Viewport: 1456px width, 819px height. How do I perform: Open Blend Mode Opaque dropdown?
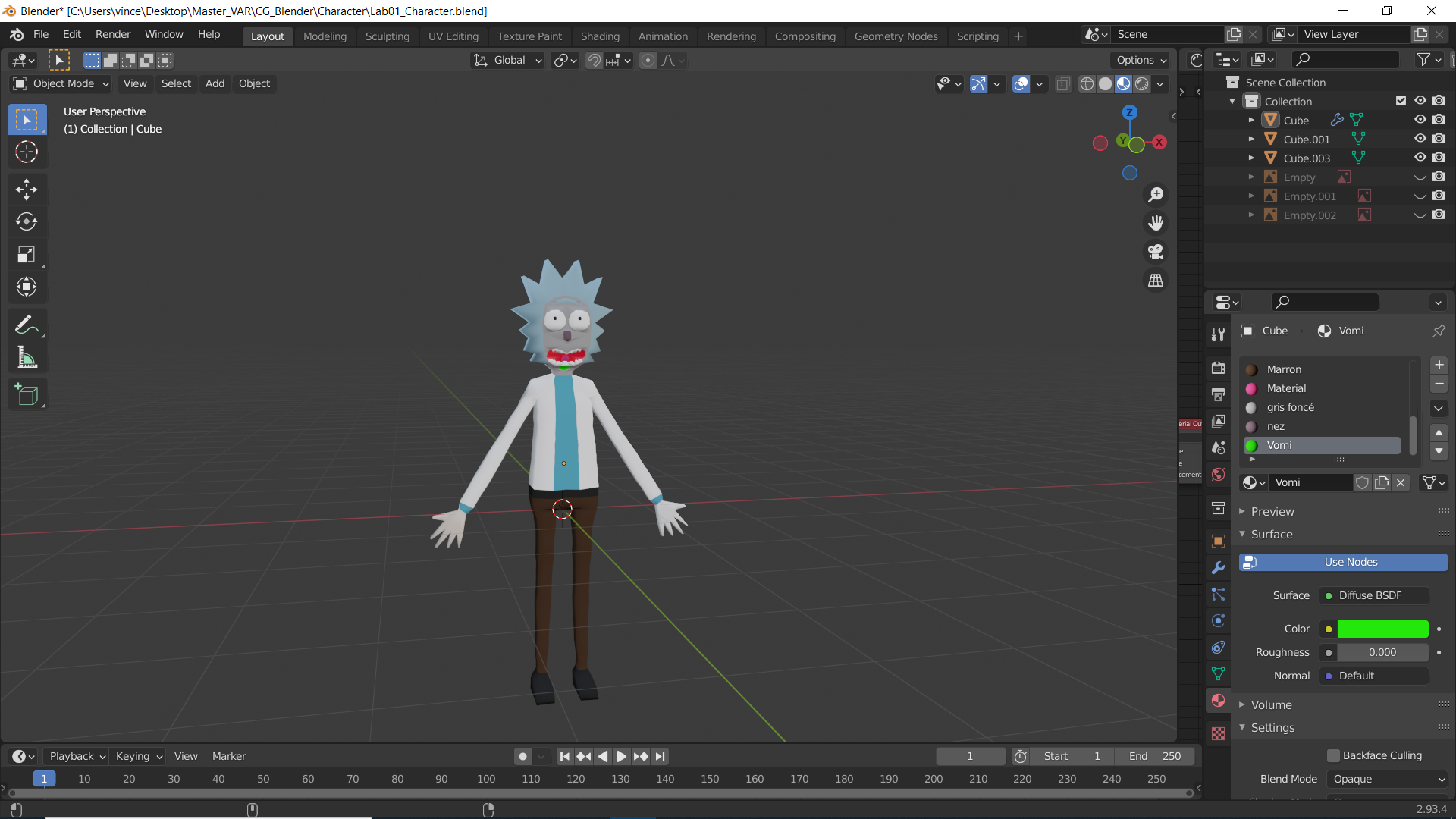tap(1387, 779)
